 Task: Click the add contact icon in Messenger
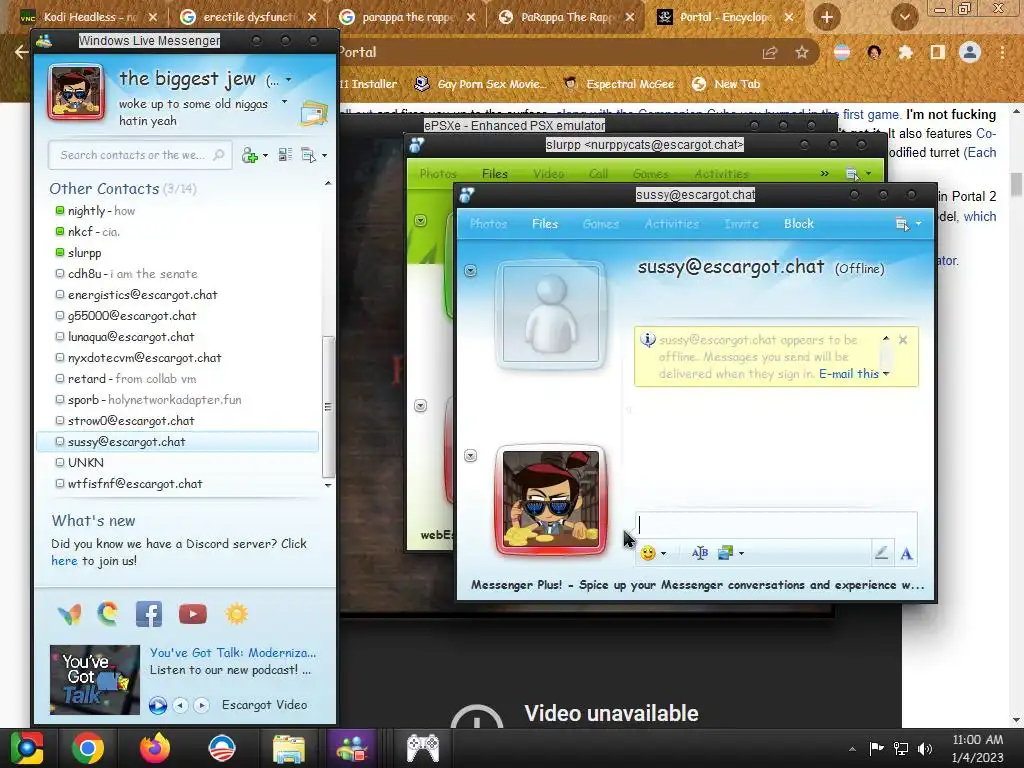pyautogui.click(x=249, y=155)
